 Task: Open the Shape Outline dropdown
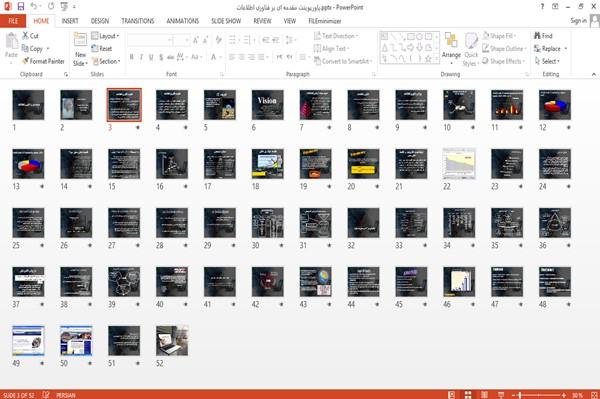coord(505,49)
